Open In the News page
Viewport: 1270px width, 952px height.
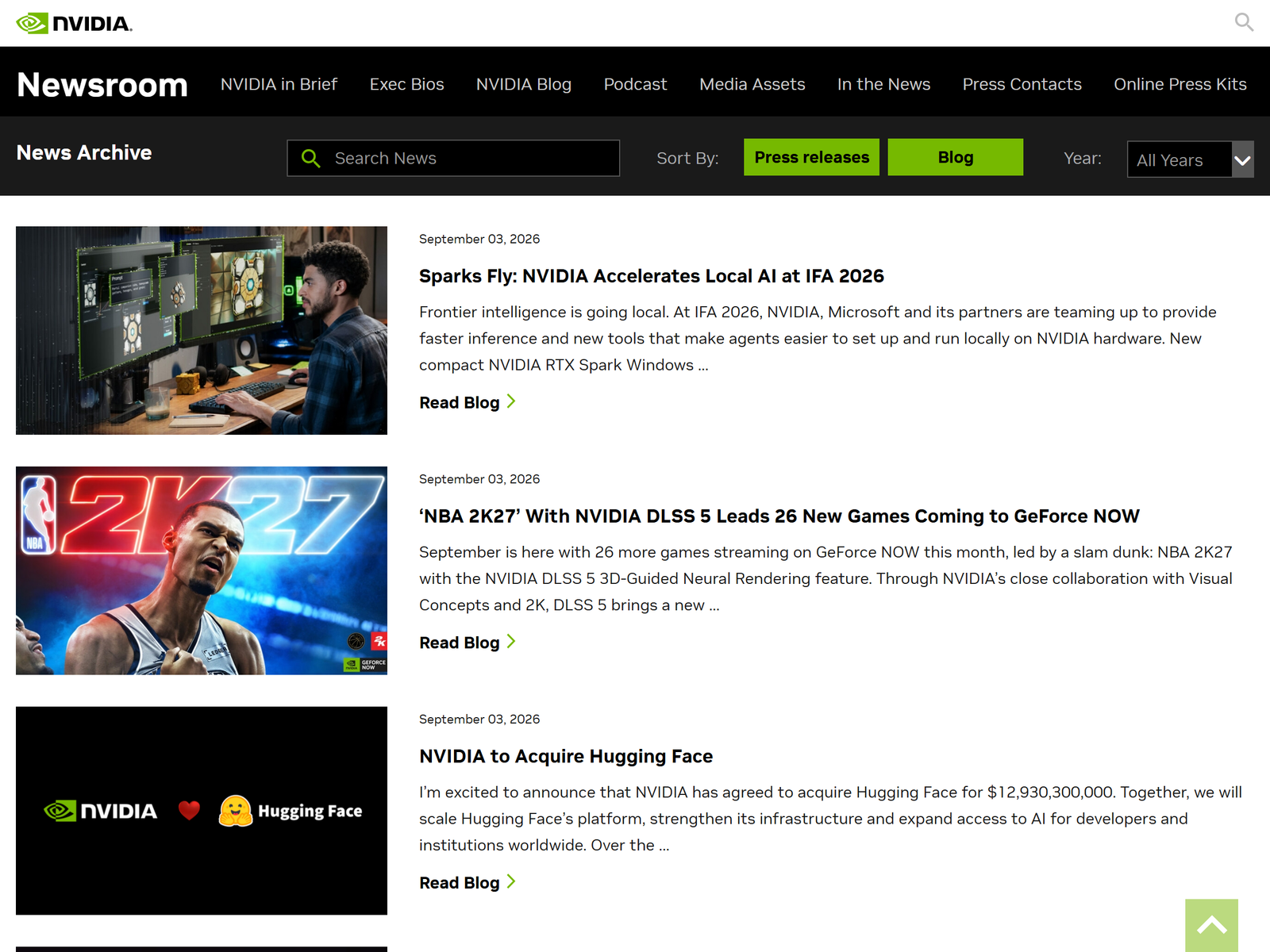pyautogui.click(x=883, y=84)
